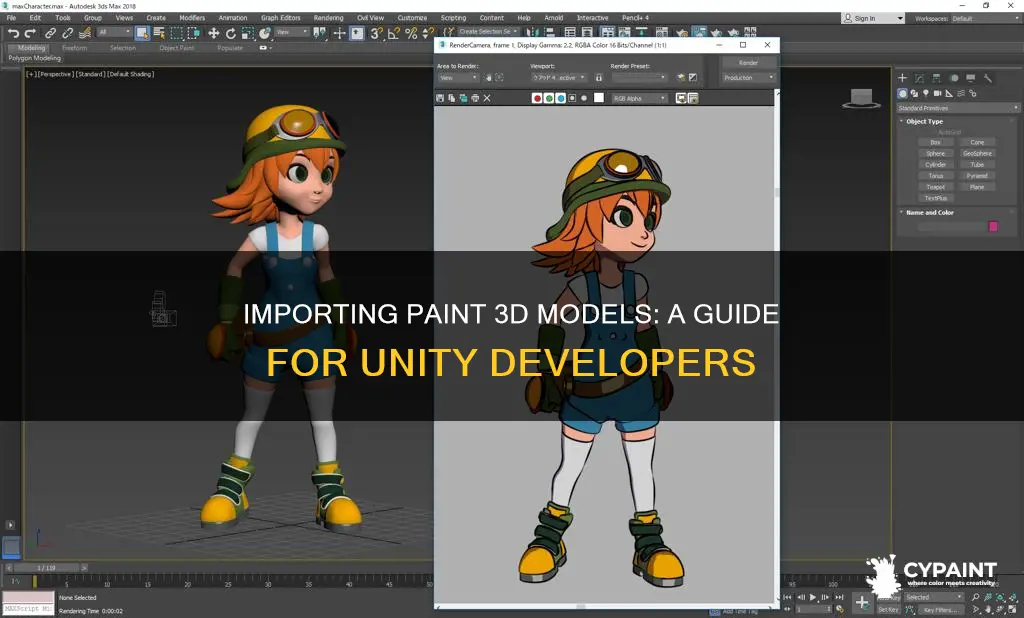Open the Graph Editors menu
The height and width of the screenshot is (618, 1024).
tap(280, 18)
